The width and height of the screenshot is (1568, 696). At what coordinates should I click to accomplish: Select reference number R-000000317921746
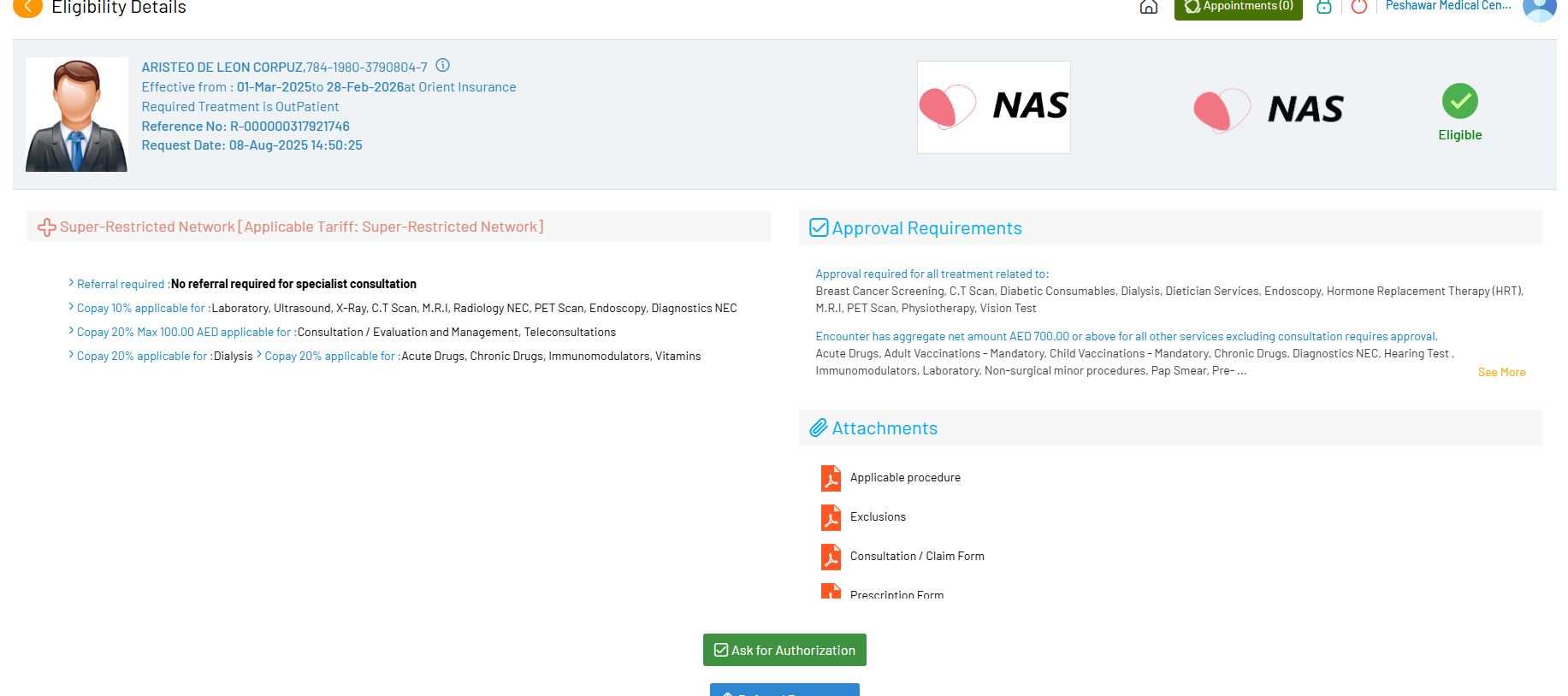pyautogui.click(x=290, y=127)
